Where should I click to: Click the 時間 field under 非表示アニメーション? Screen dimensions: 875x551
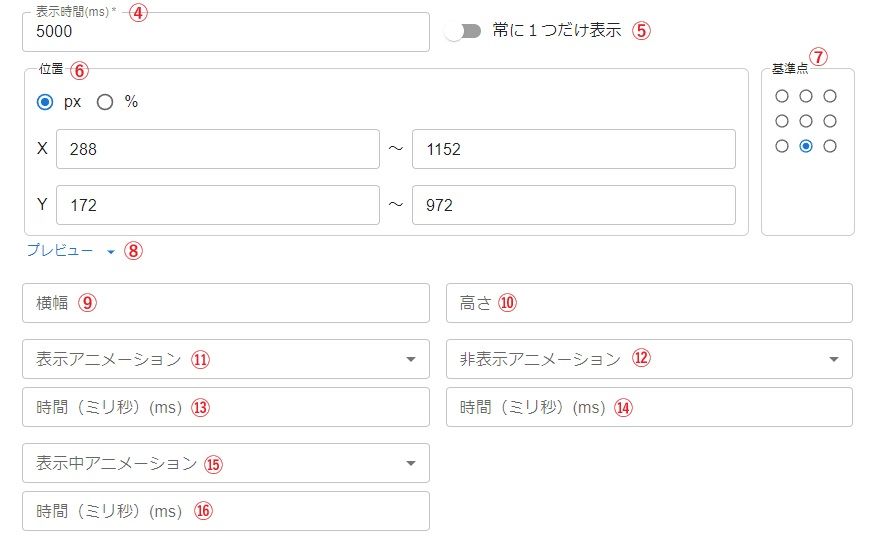point(649,407)
